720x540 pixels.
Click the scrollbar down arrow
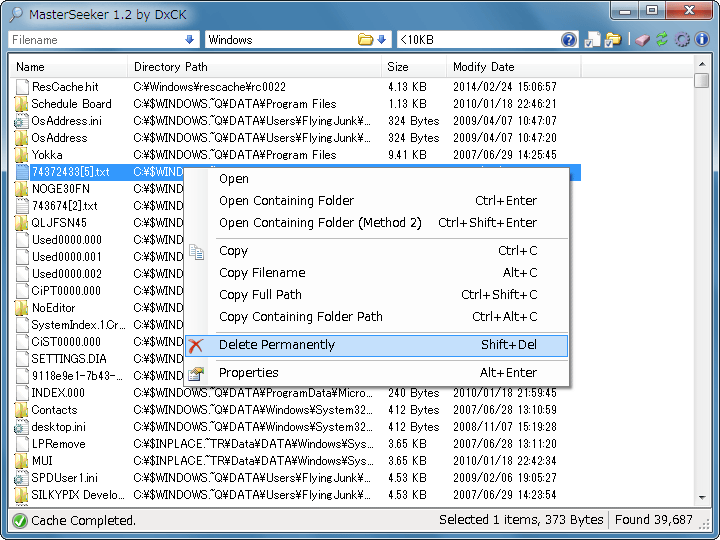702,498
